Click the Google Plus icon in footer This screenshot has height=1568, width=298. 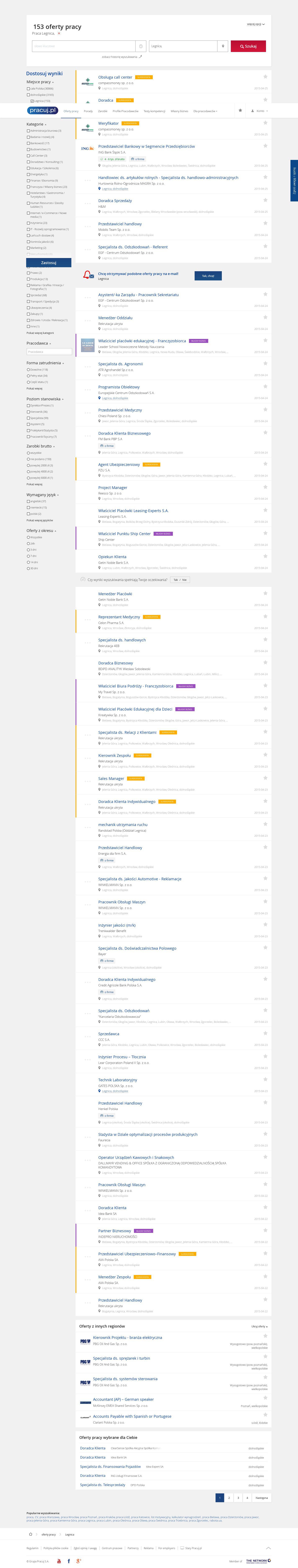78,1561
